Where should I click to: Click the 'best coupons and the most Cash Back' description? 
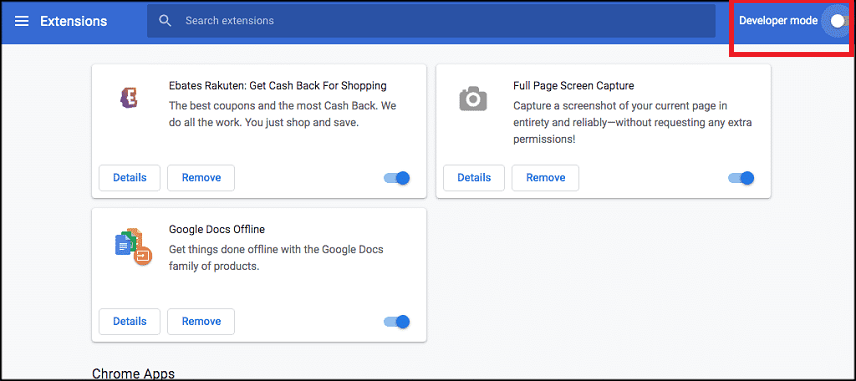(x=283, y=114)
